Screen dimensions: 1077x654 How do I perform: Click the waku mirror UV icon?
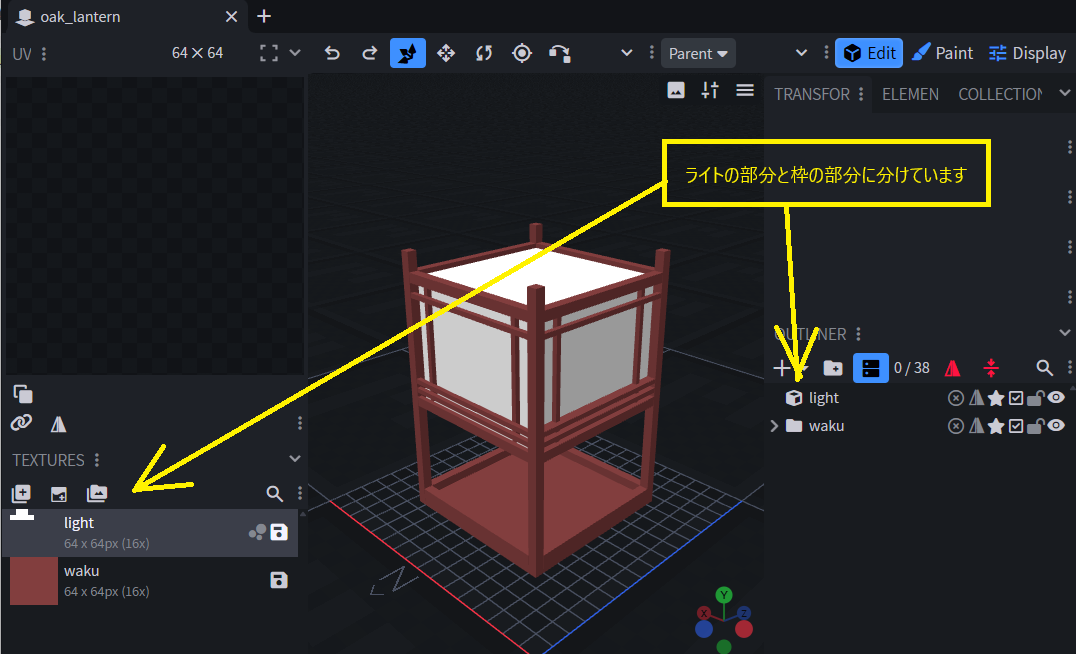[x=976, y=426]
